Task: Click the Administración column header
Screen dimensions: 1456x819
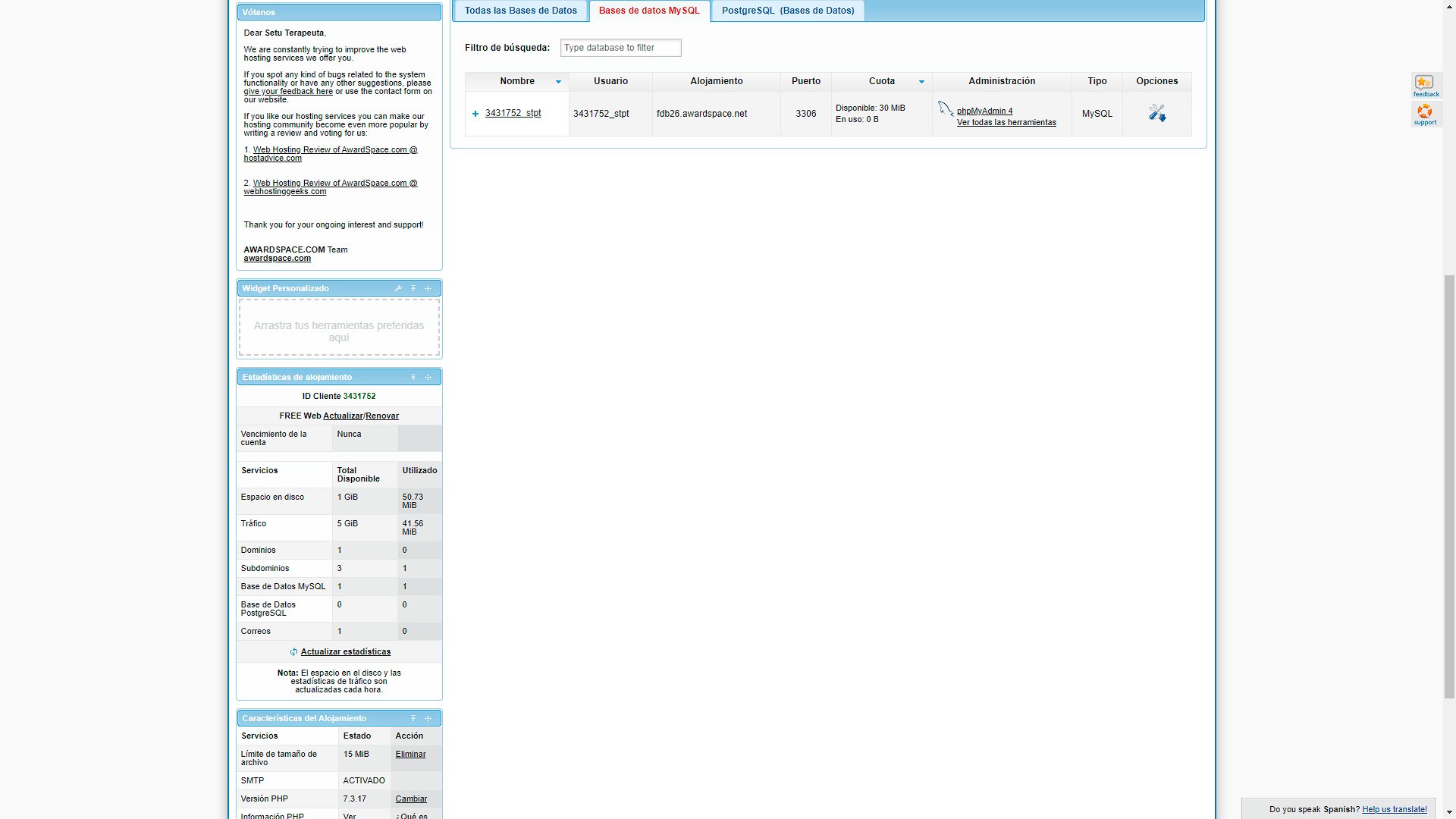Action: (x=1002, y=81)
